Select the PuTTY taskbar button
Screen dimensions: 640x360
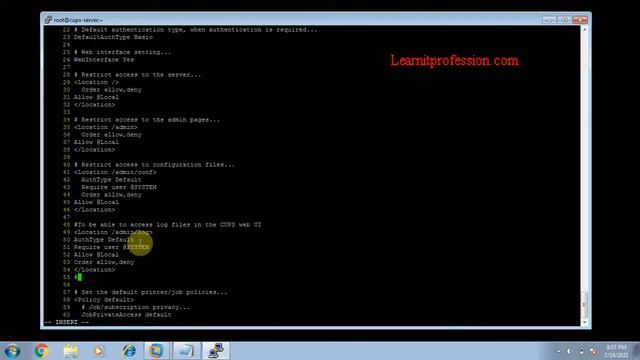click(x=216, y=351)
